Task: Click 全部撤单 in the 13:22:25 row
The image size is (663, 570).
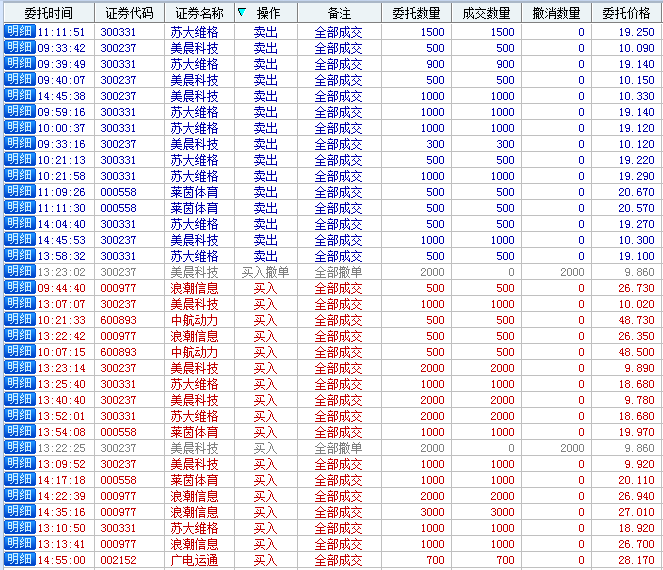Action: coord(338,448)
